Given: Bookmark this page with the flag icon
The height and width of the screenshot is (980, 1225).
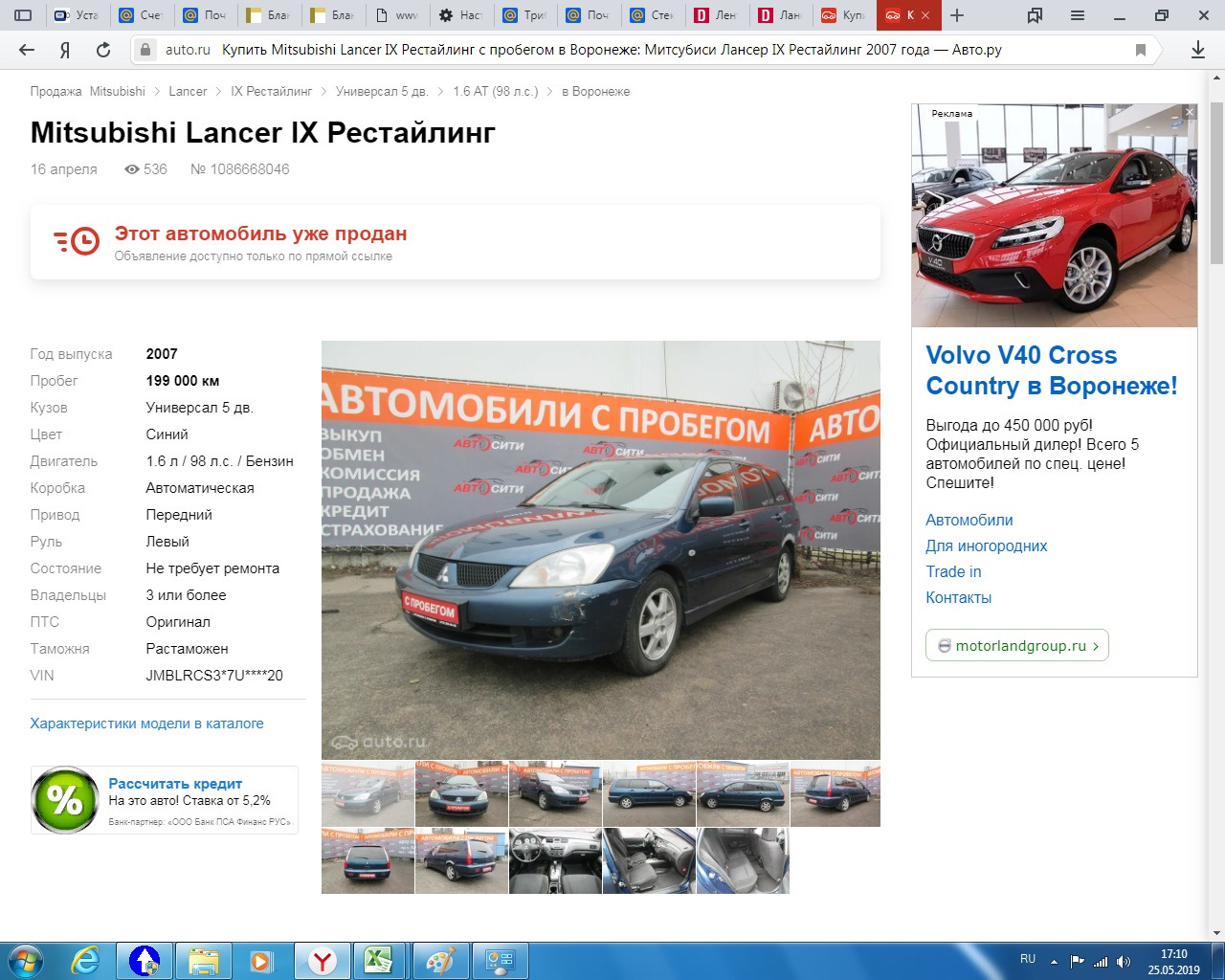Looking at the screenshot, I should pyautogui.click(x=1141, y=50).
